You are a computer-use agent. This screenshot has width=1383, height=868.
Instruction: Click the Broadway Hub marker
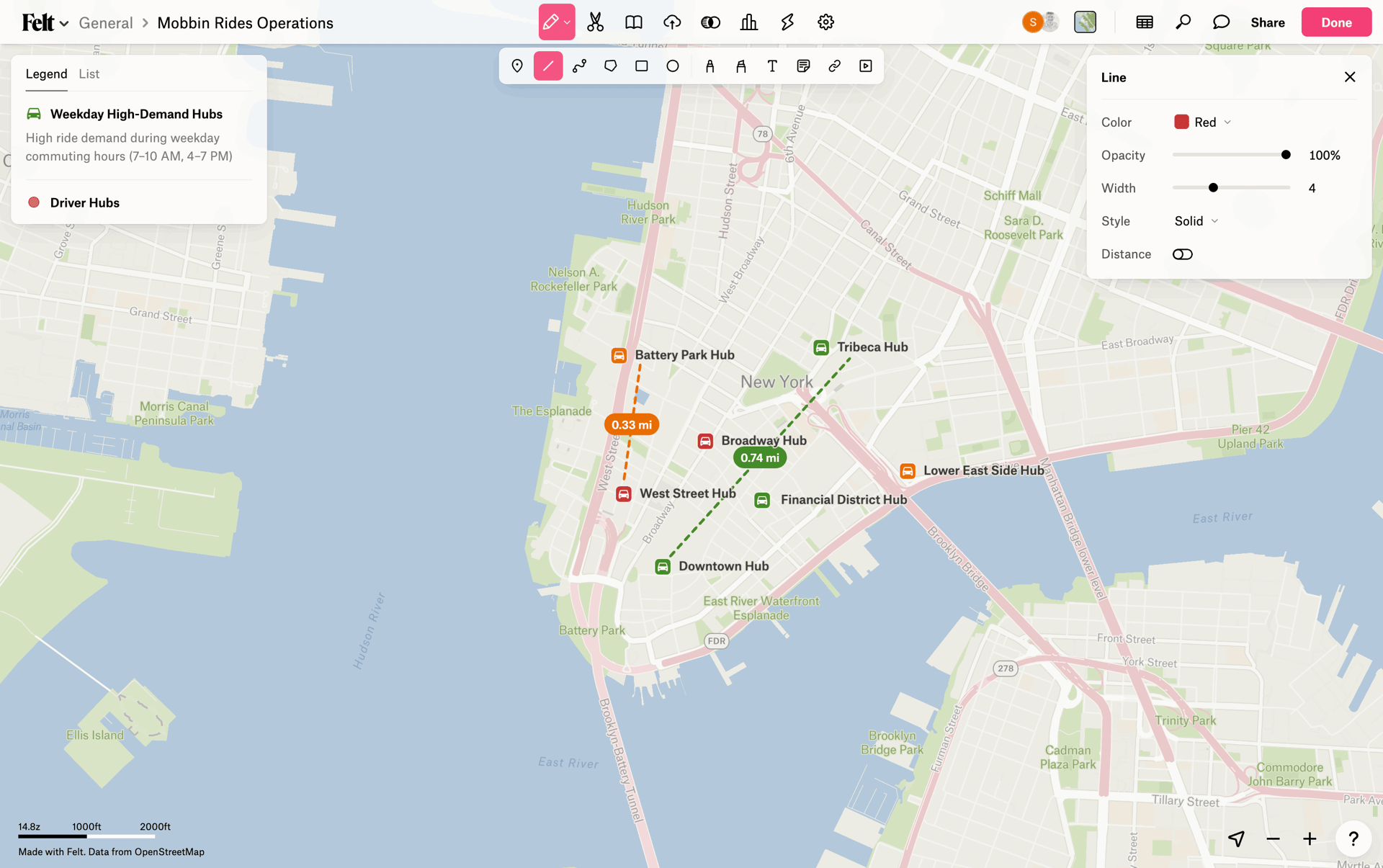pyautogui.click(x=705, y=441)
